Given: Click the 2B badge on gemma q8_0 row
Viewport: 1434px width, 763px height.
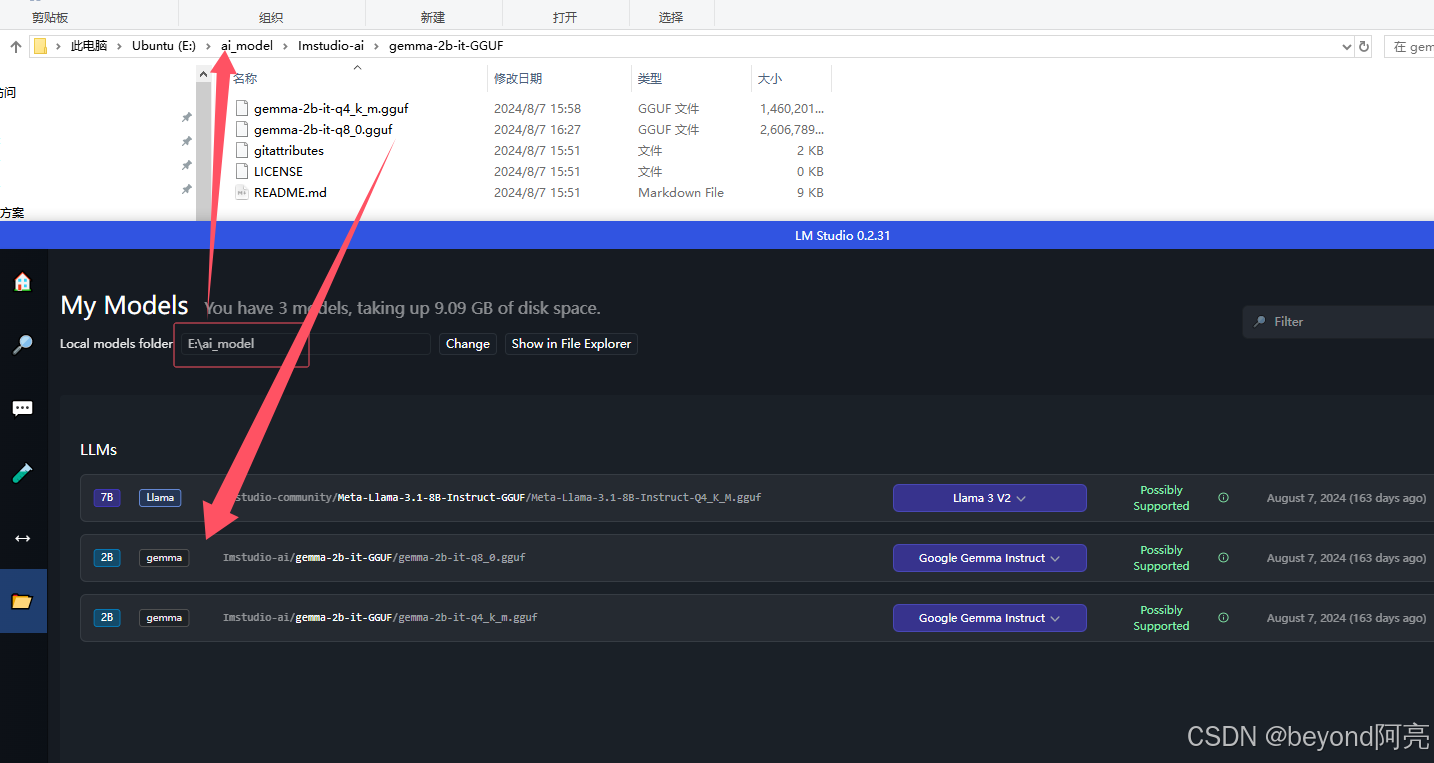Looking at the screenshot, I should [x=107, y=558].
